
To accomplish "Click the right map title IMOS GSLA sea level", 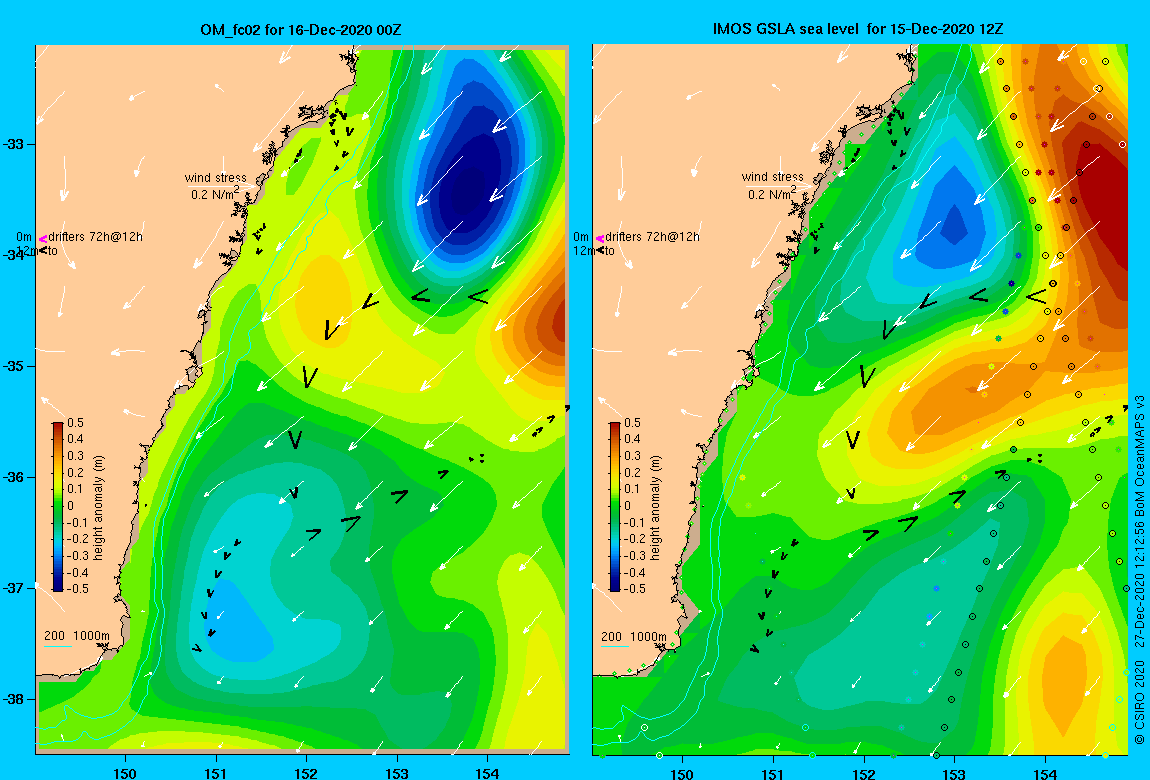I will pyautogui.click(x=786, y=29).
